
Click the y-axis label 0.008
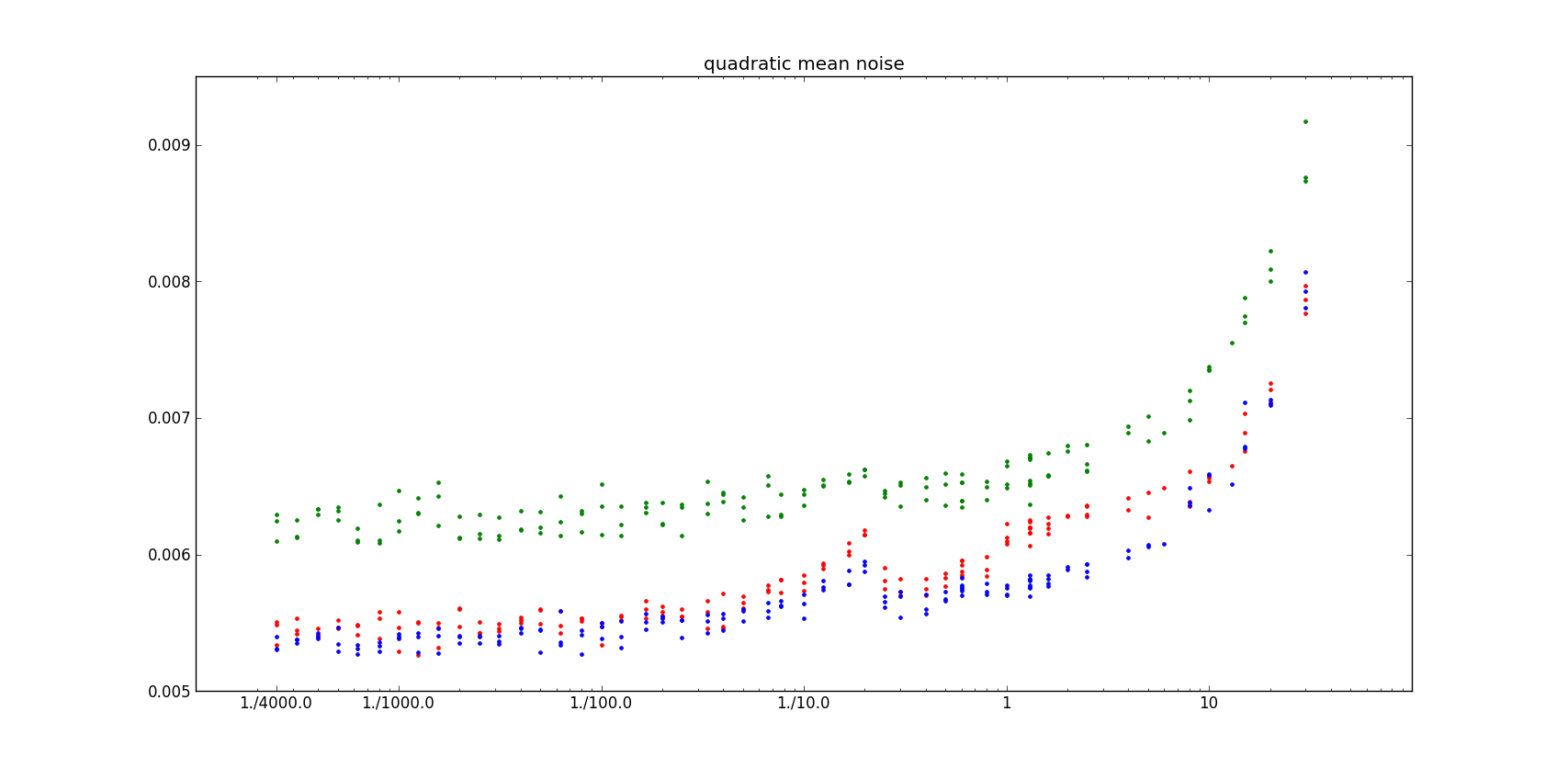click(x=170, y=282)
